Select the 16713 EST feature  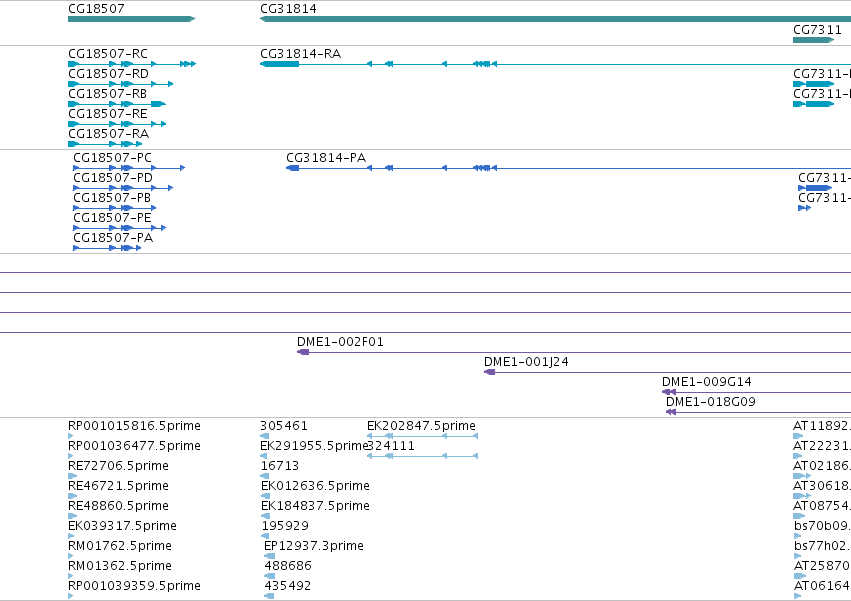click(x=264, y=476)
